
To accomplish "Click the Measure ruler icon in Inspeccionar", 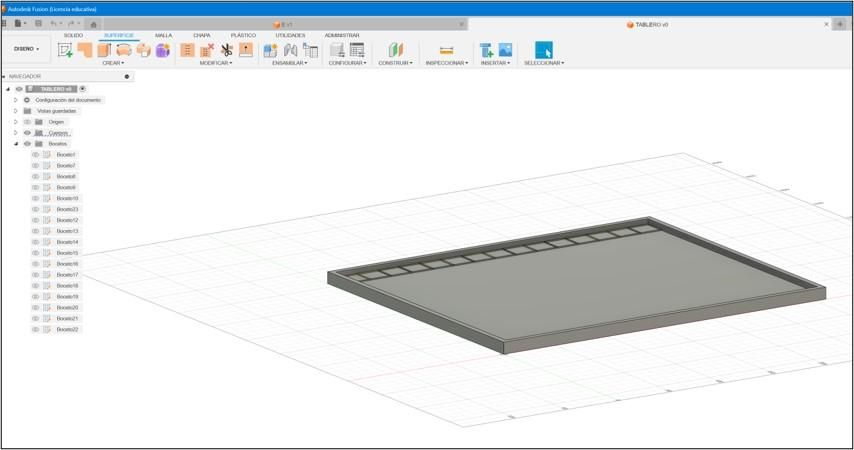I will pos(446,50).
